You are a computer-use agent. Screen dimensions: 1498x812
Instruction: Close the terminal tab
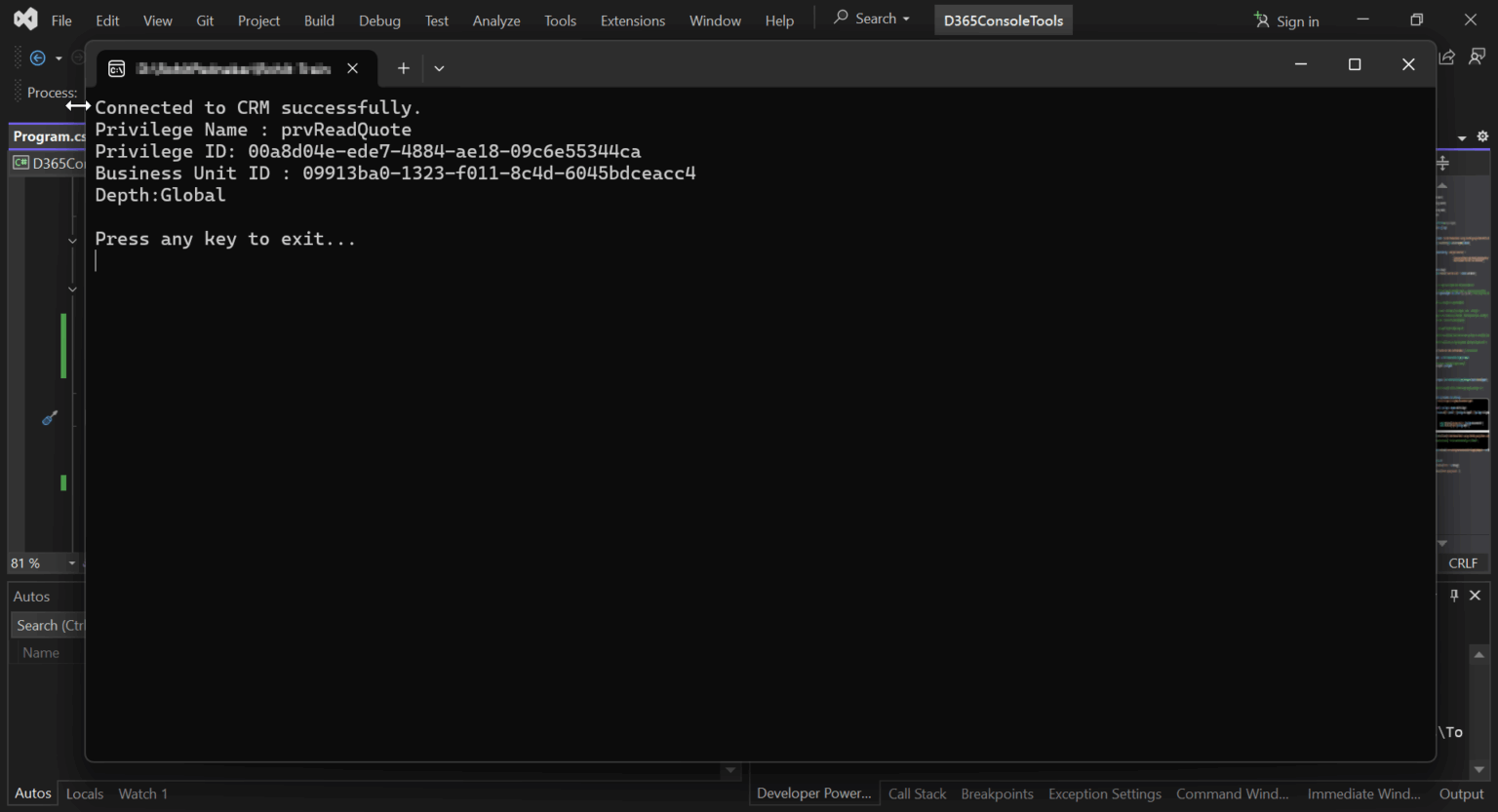[x=353, y=68]
